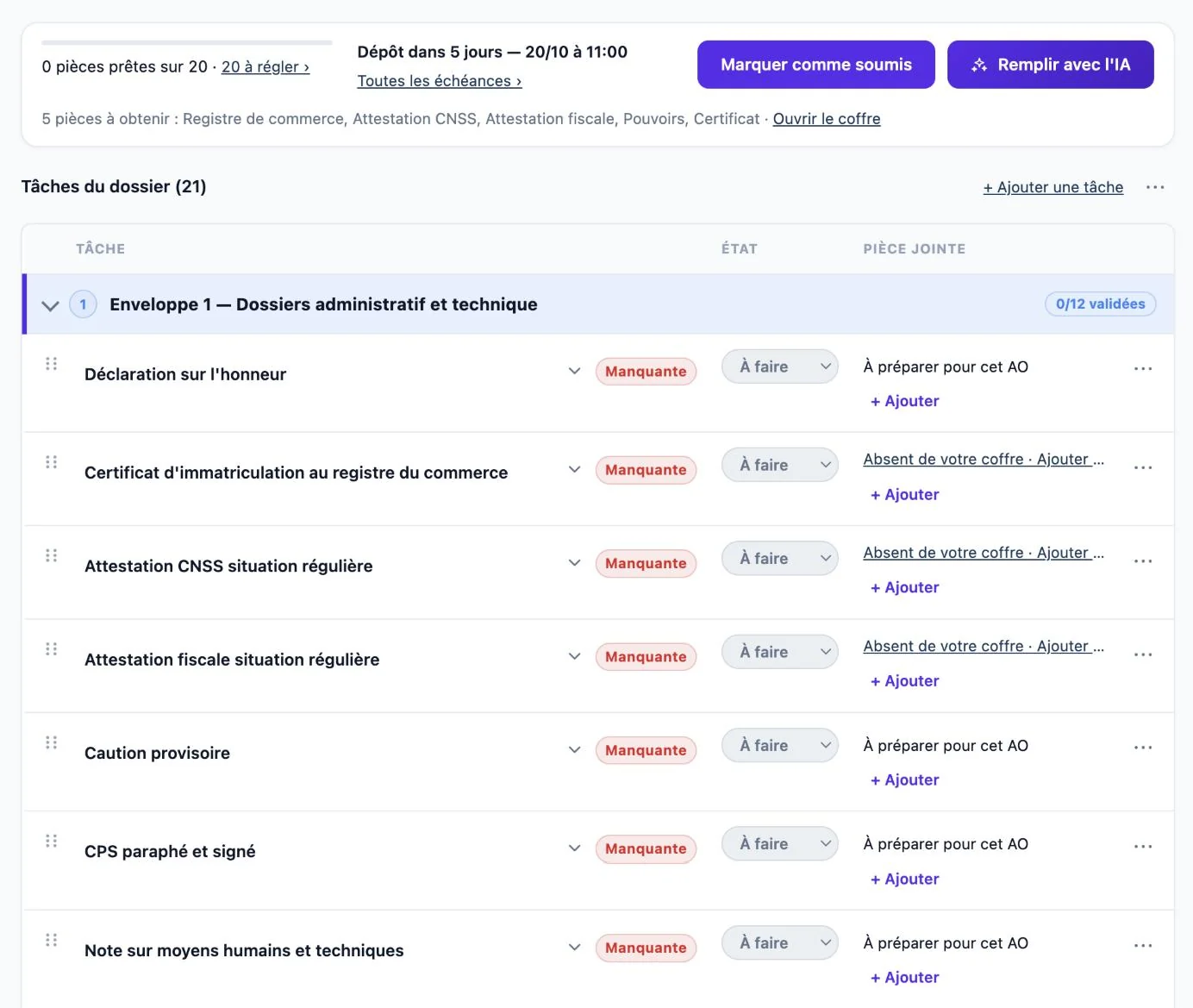The image size is (1193, 1008).
Task: Open more options for Caution provisoire row
Action: coord(1143,748)
